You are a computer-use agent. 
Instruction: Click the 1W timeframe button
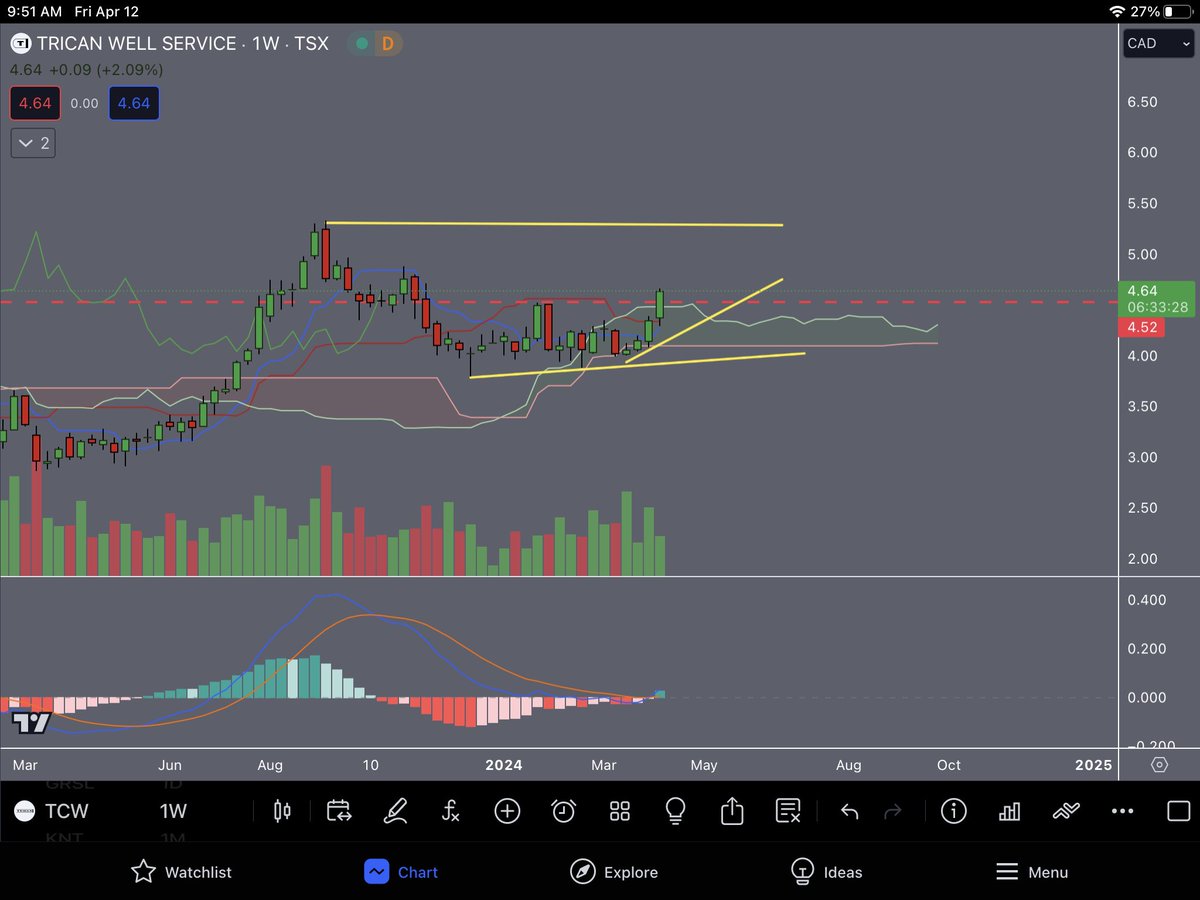(x=172, y=811)
